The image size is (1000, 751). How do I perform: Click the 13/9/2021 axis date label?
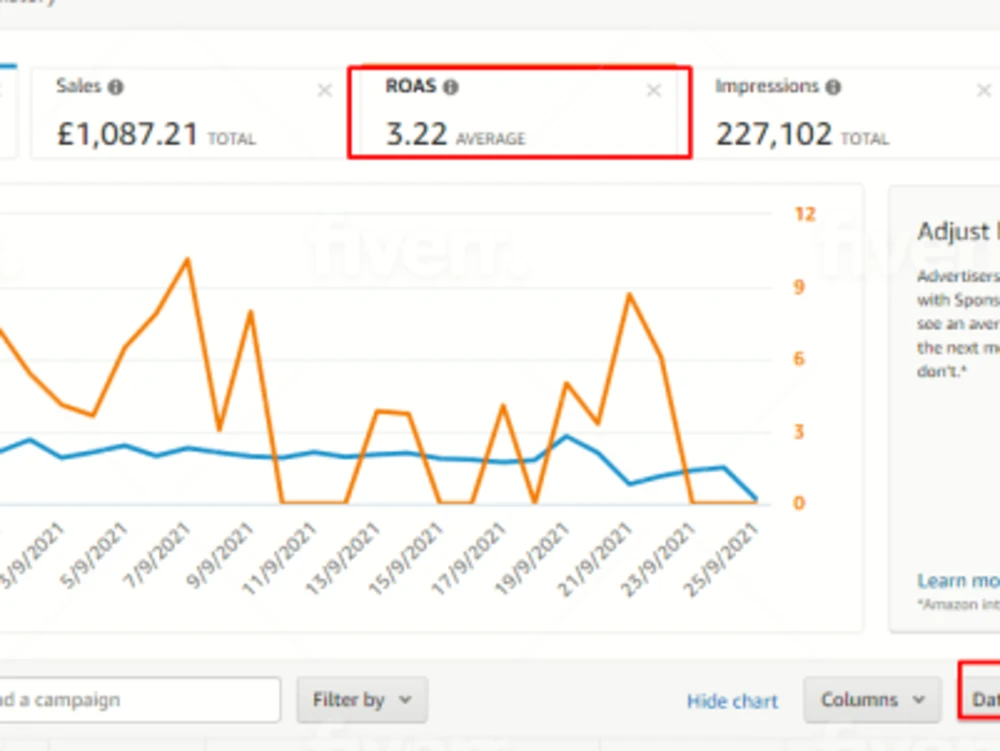point(342,558)
